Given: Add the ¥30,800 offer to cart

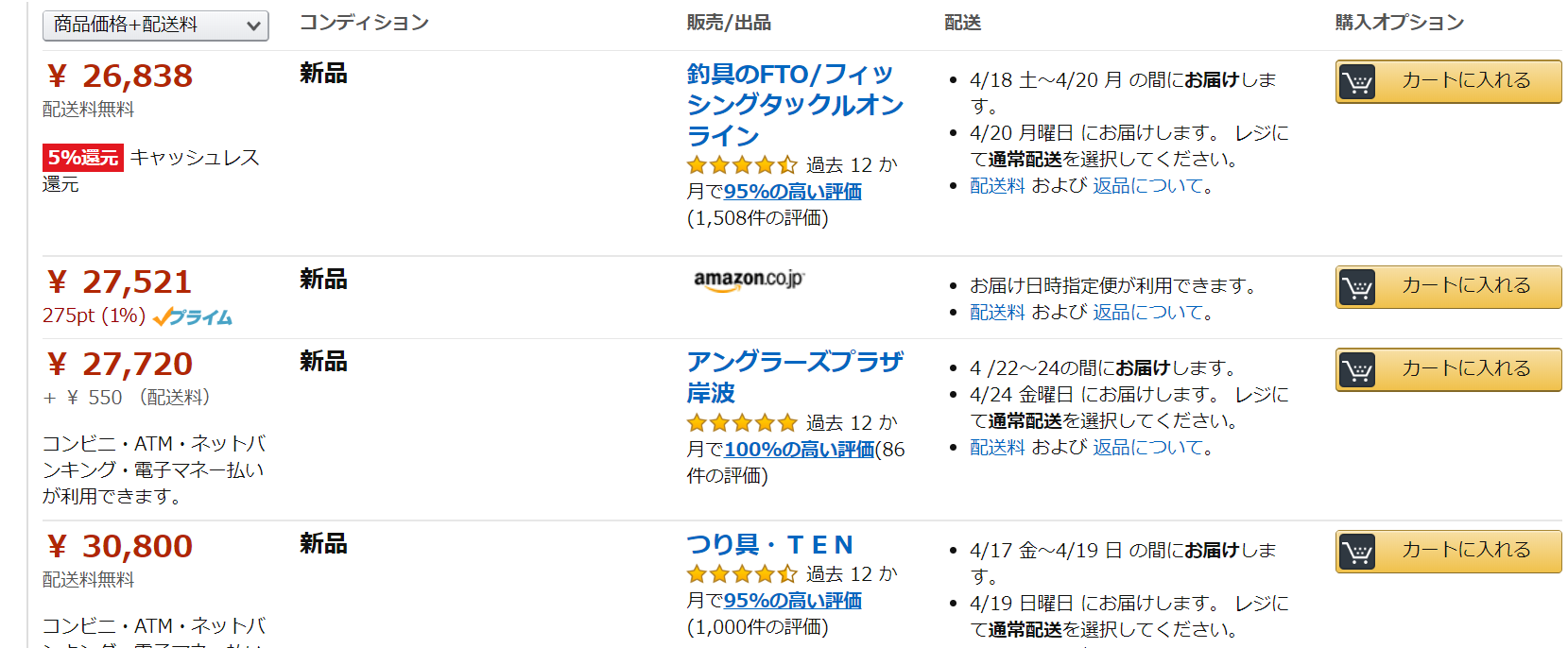Looking at the screenshot, I should click(x=1448, y=551).
